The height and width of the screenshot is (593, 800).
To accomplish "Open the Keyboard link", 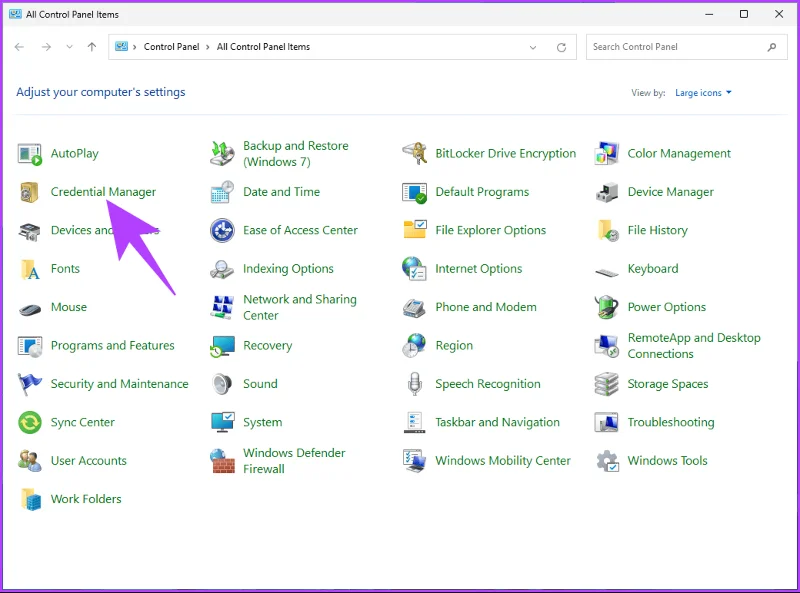I will click(653, 269).
